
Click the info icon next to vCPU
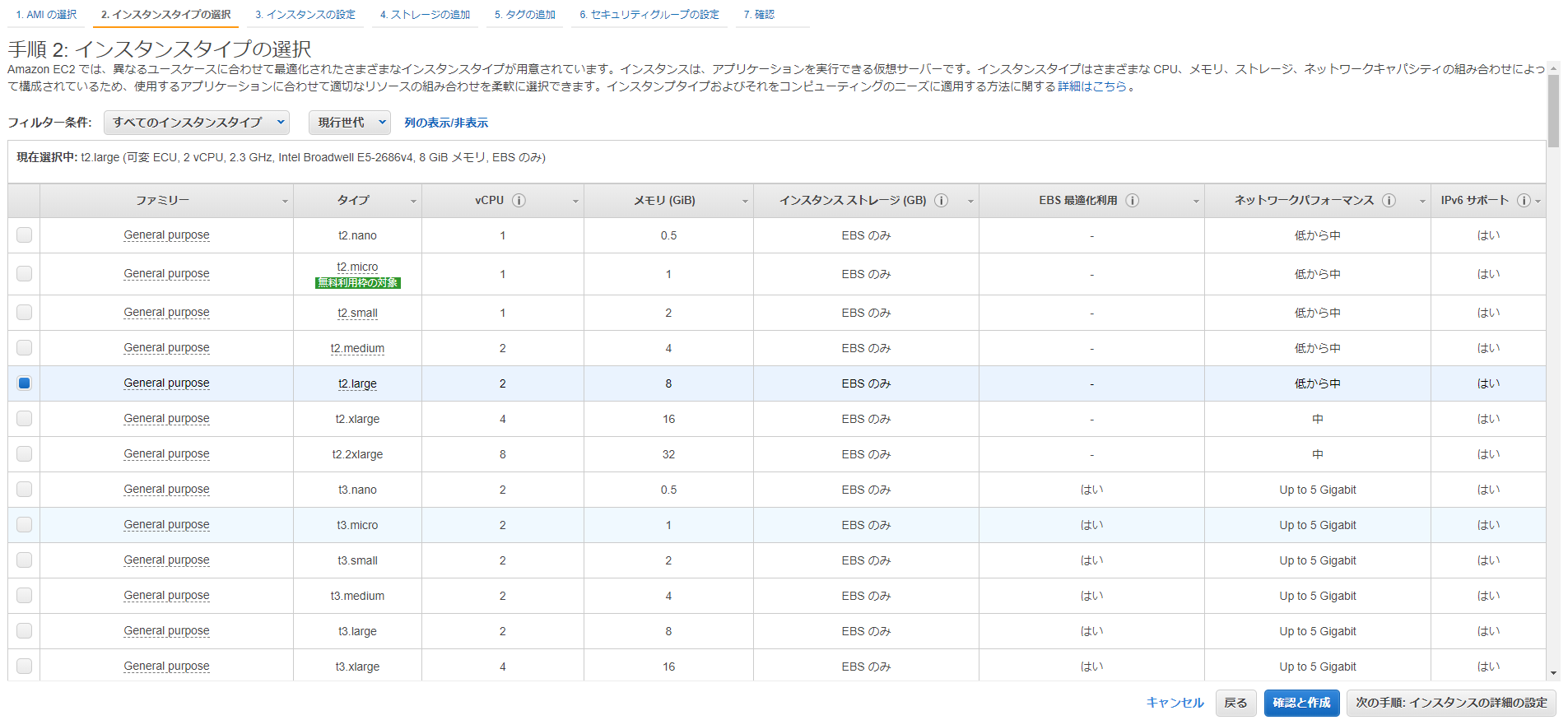pos(519,201)
